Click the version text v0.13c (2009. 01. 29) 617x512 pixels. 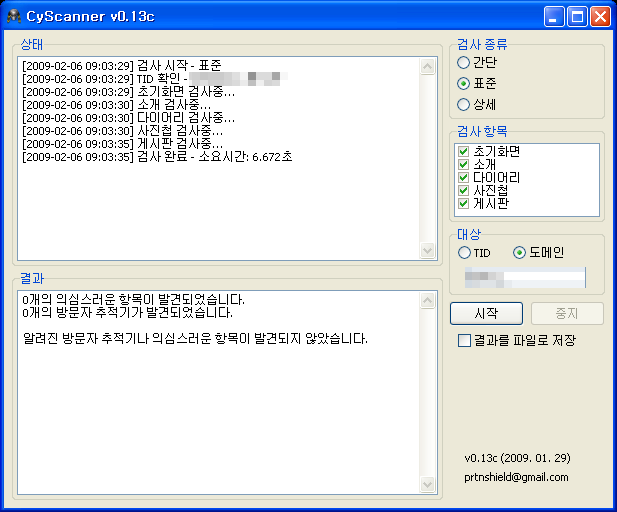point(517,458)
